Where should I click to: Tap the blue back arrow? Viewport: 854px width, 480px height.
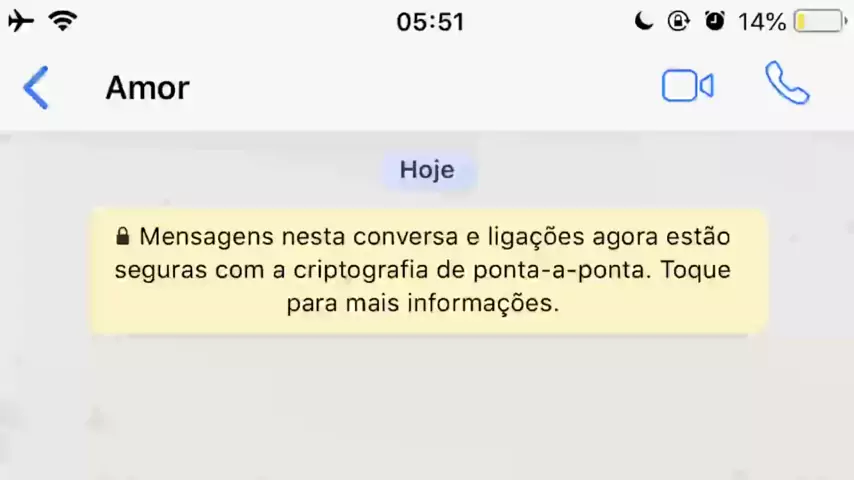point(36,88)
